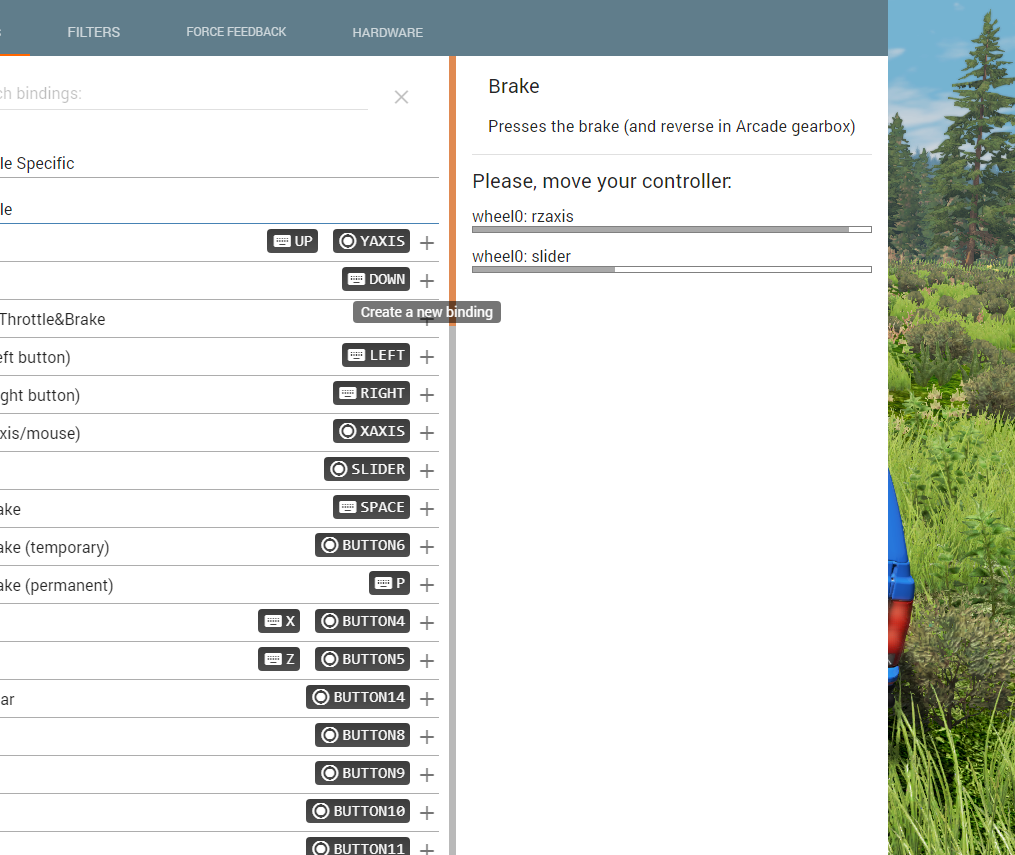Add a binding next to BUTTON4
Image resolution: width=1015 pixels, height=855 pixels.
[427, 623]
